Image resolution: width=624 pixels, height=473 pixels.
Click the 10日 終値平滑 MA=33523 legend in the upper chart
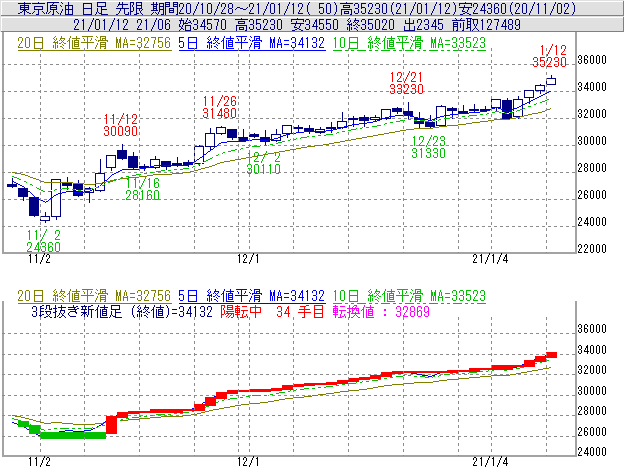pyautogui.click(x=409, y=43)
